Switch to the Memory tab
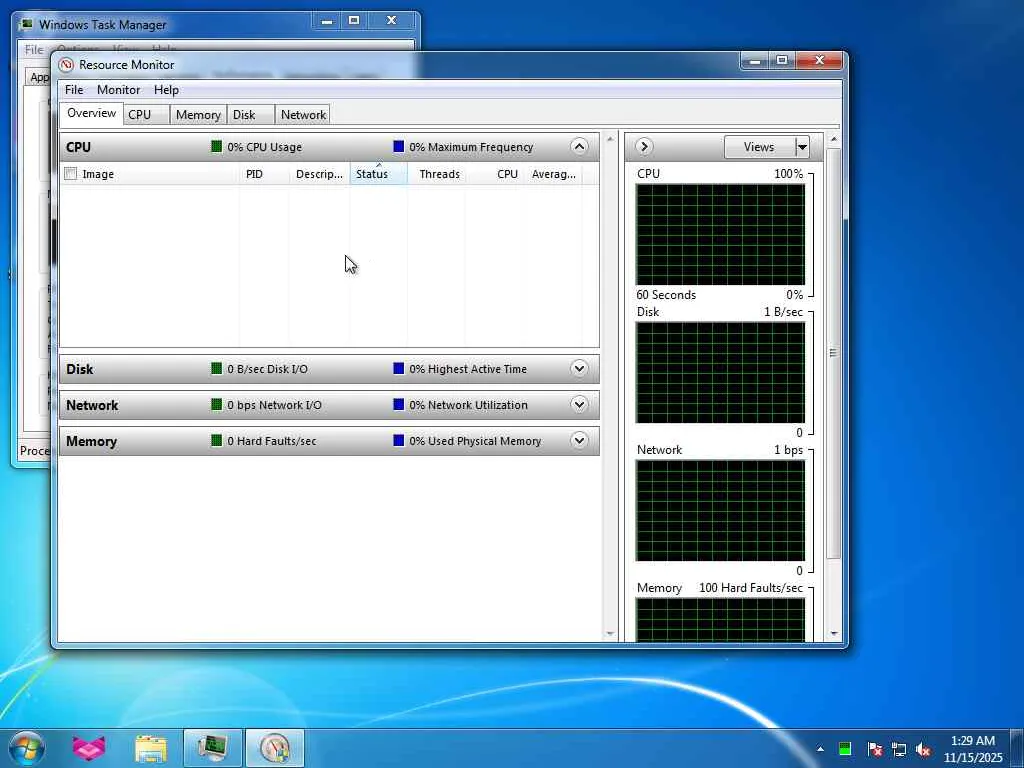Image resolution: width=1024 pixels, height=768 pixels. pos(198,115)
